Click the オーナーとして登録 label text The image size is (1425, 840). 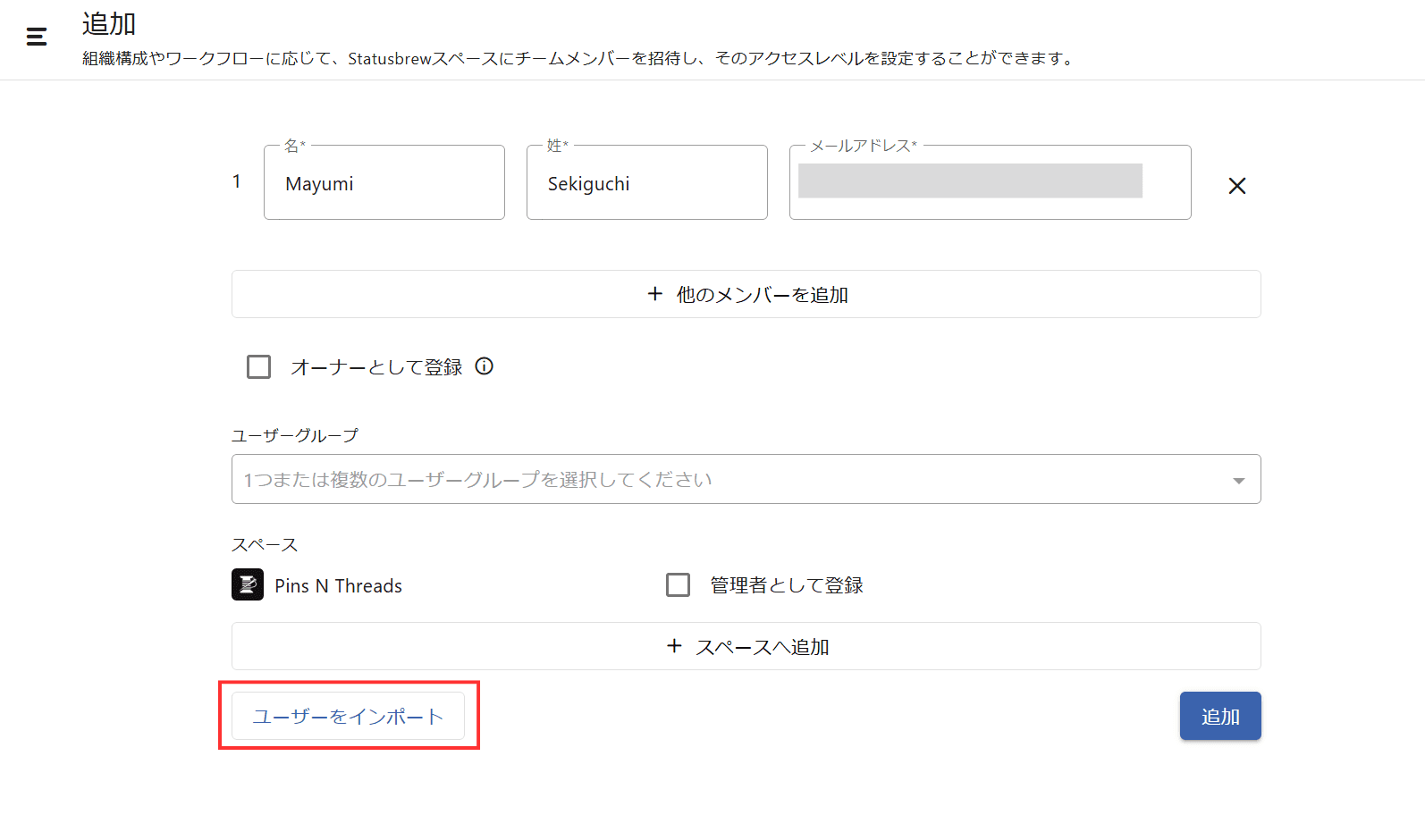click(376, 367)
